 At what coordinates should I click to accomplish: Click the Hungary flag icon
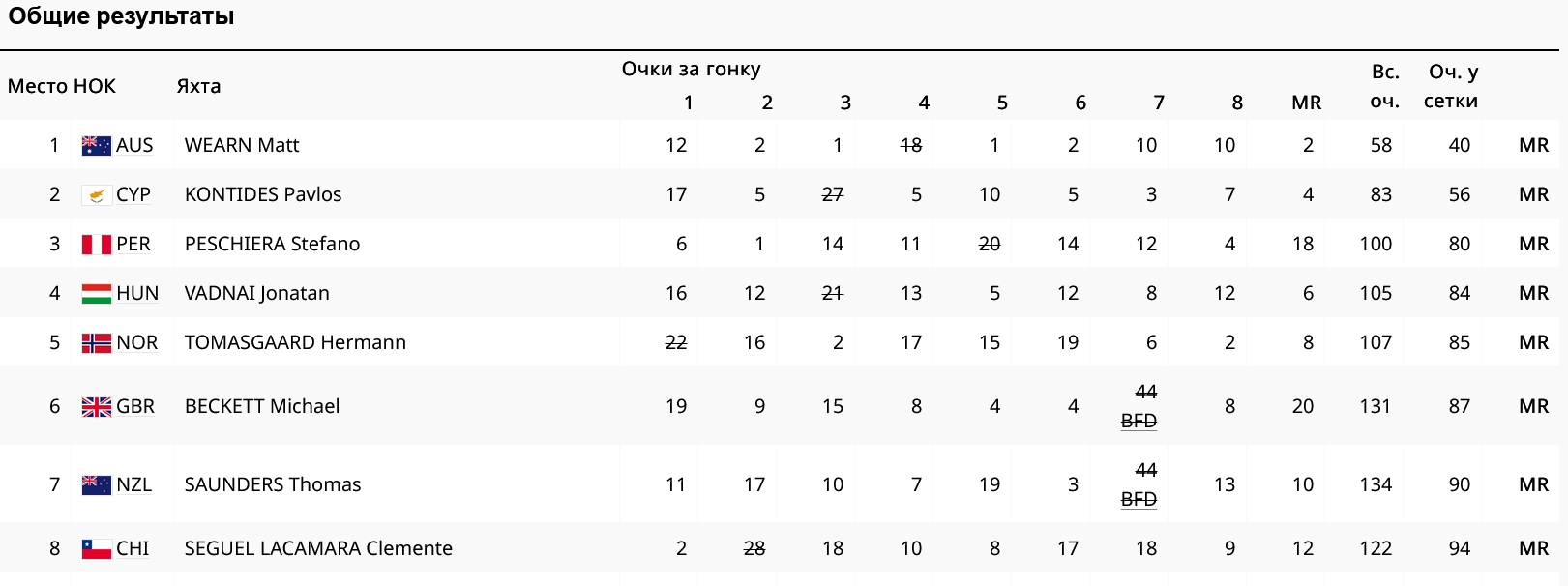(x=96, y=294)
